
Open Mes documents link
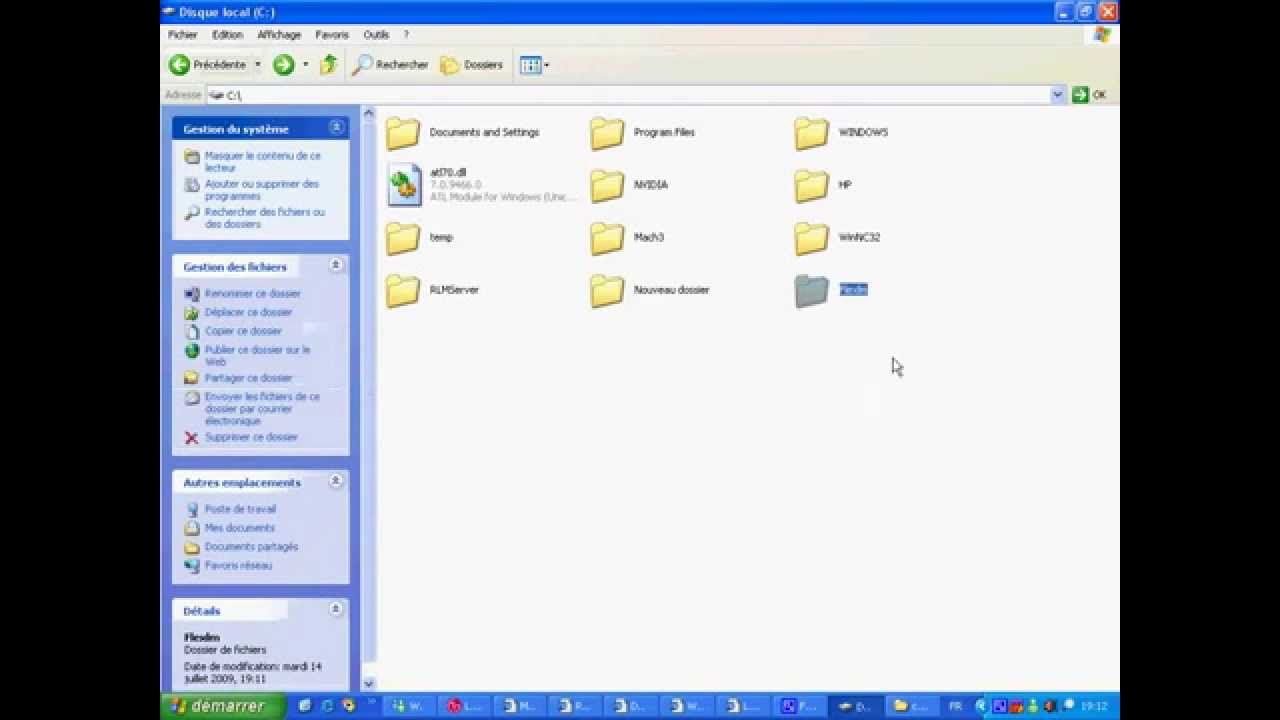[239, 528]
